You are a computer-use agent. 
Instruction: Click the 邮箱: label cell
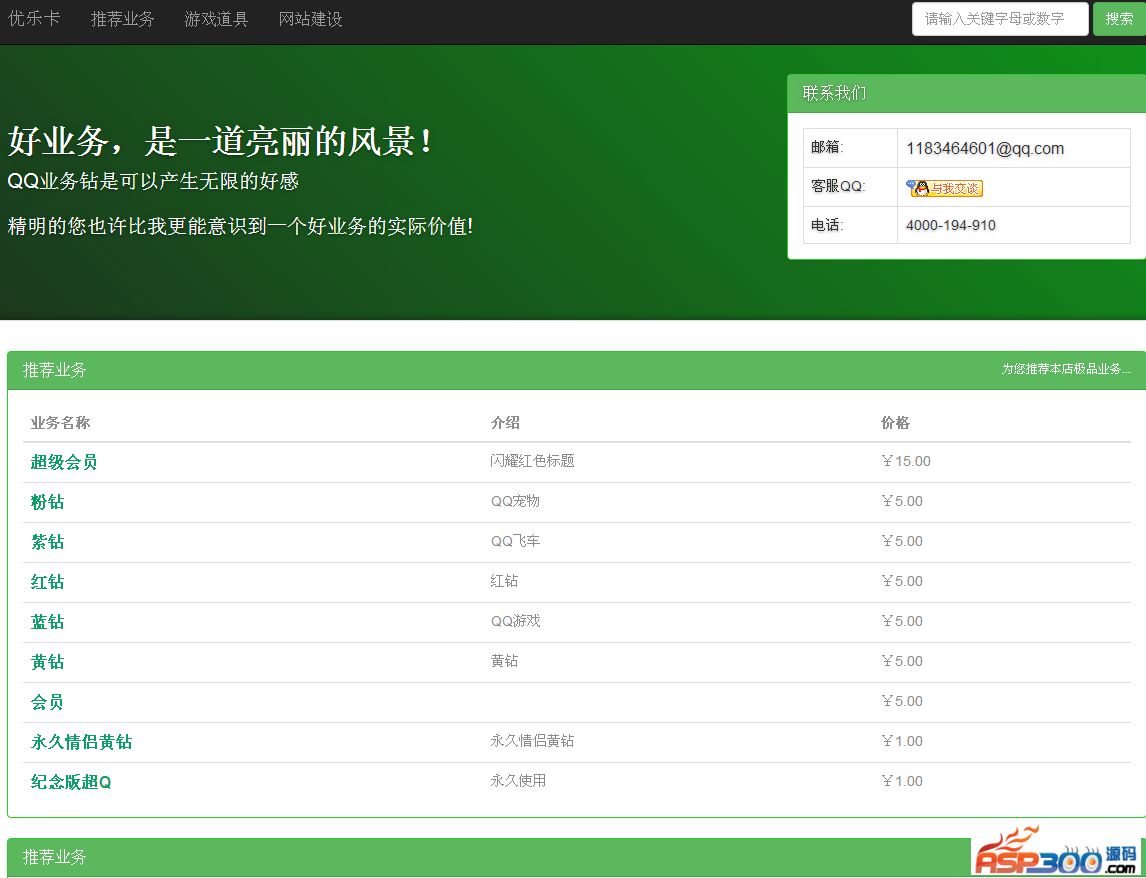point(850,148)
